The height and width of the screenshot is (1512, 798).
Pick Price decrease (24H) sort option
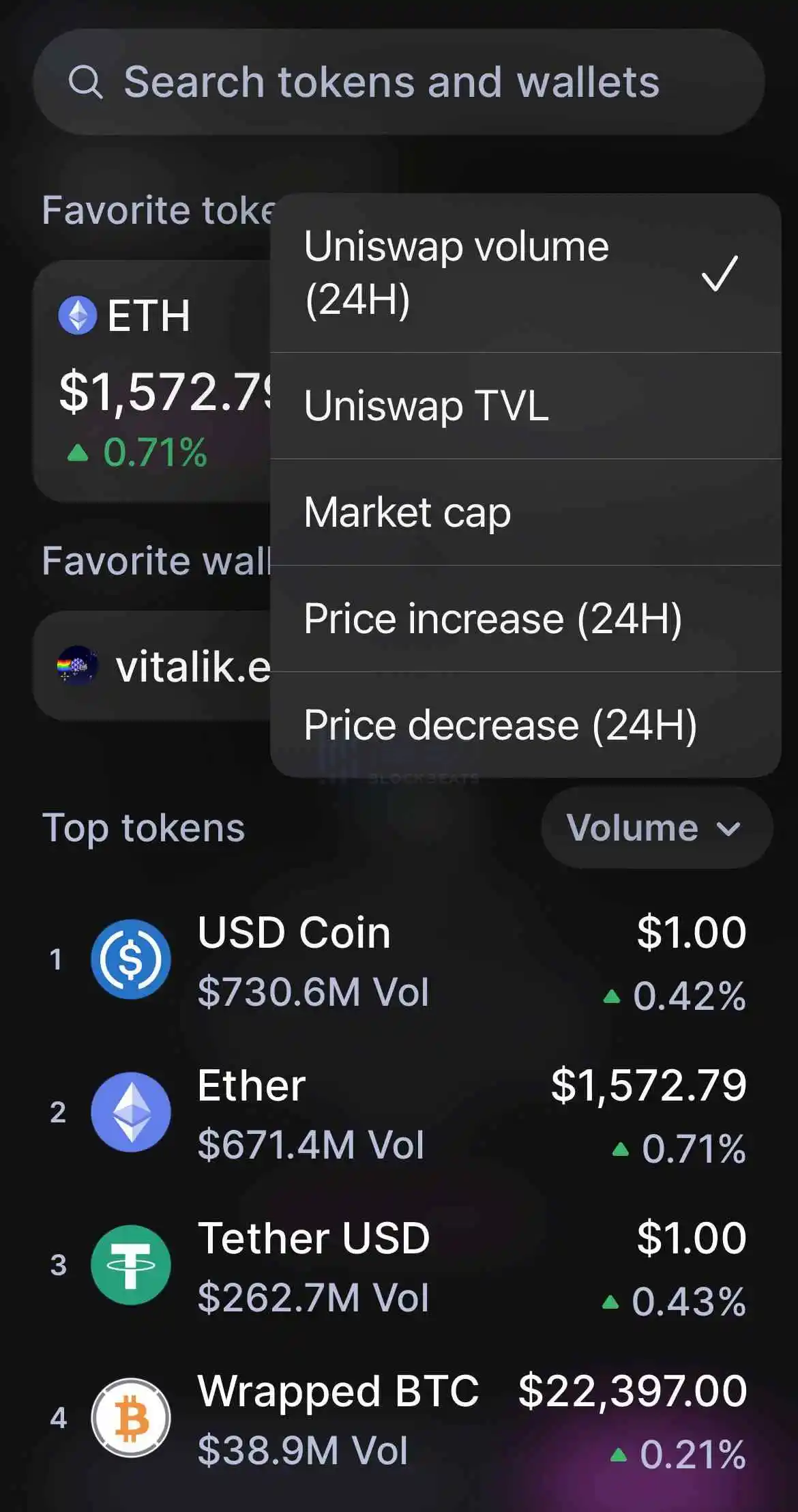(x=500, y=725)
